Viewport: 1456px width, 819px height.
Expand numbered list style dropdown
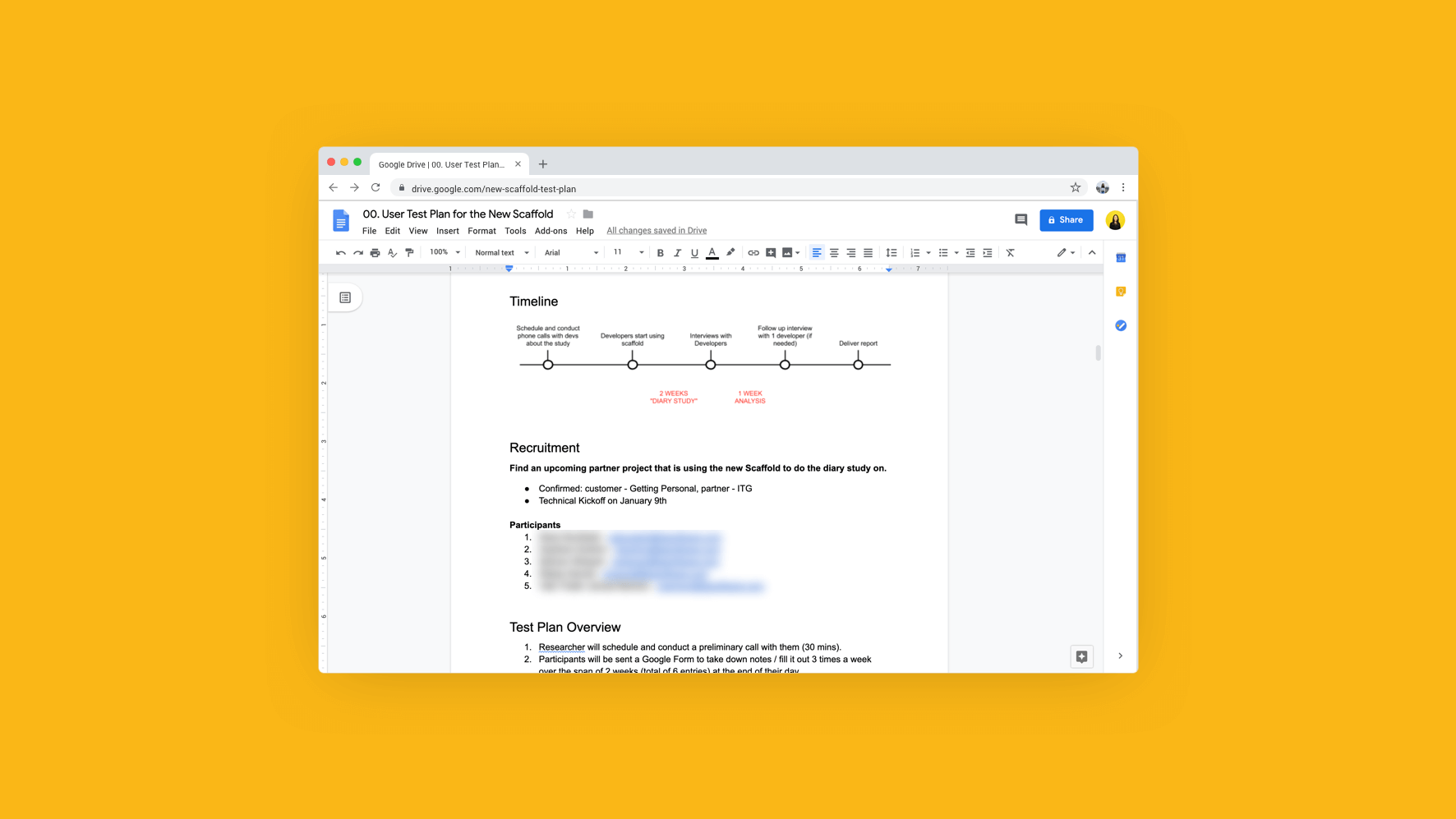pos(928,253)
